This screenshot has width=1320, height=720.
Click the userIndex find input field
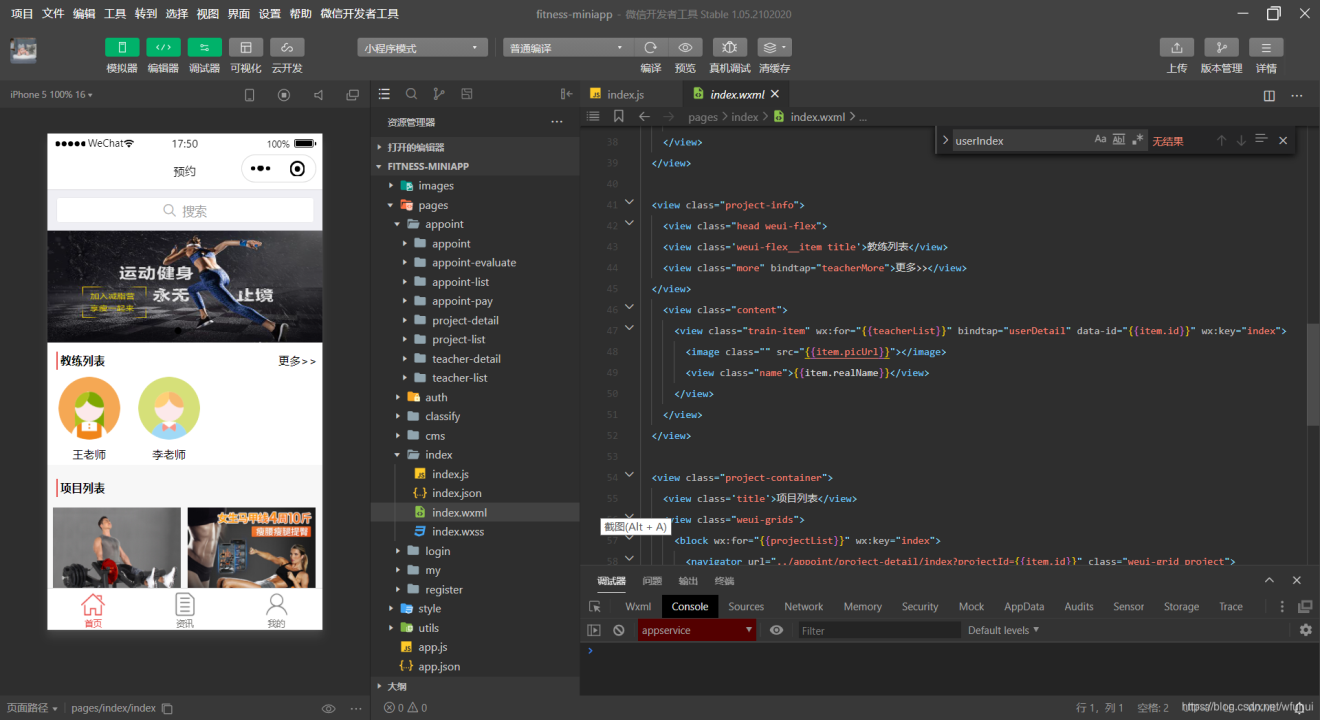(x=1018, y=141)
